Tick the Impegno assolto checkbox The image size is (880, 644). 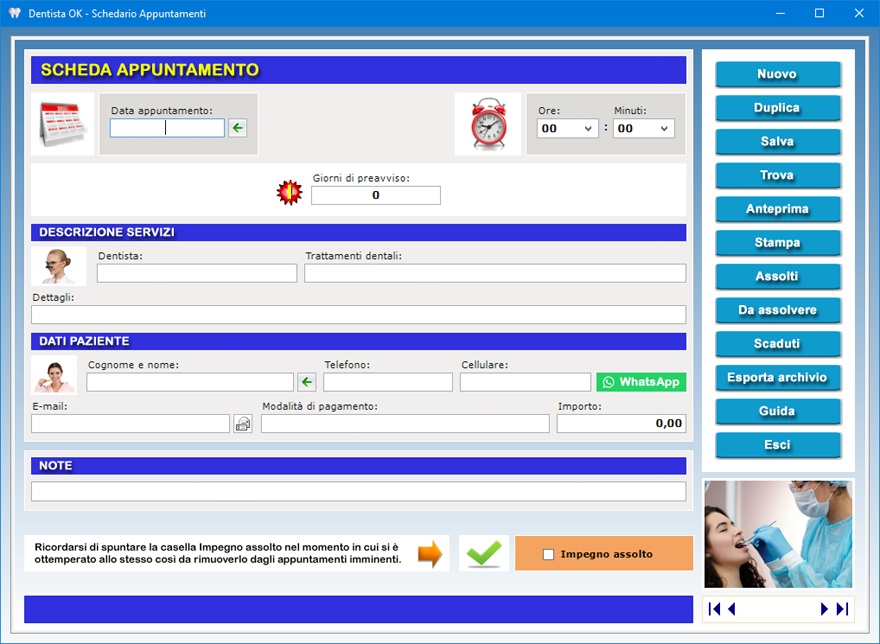click(548, 554)
